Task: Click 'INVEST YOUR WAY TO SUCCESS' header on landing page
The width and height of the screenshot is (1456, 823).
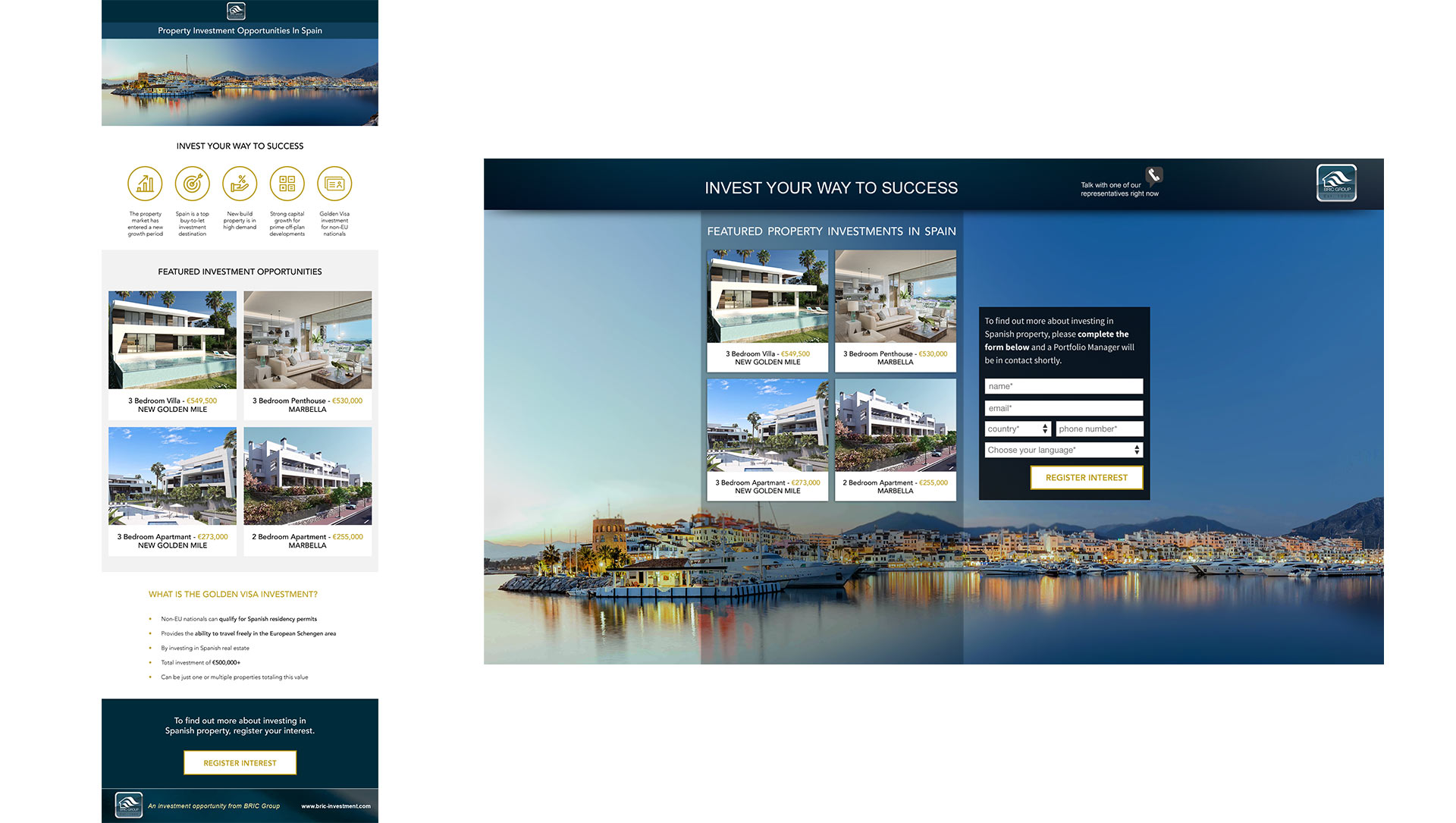Action: coord(831,188)
